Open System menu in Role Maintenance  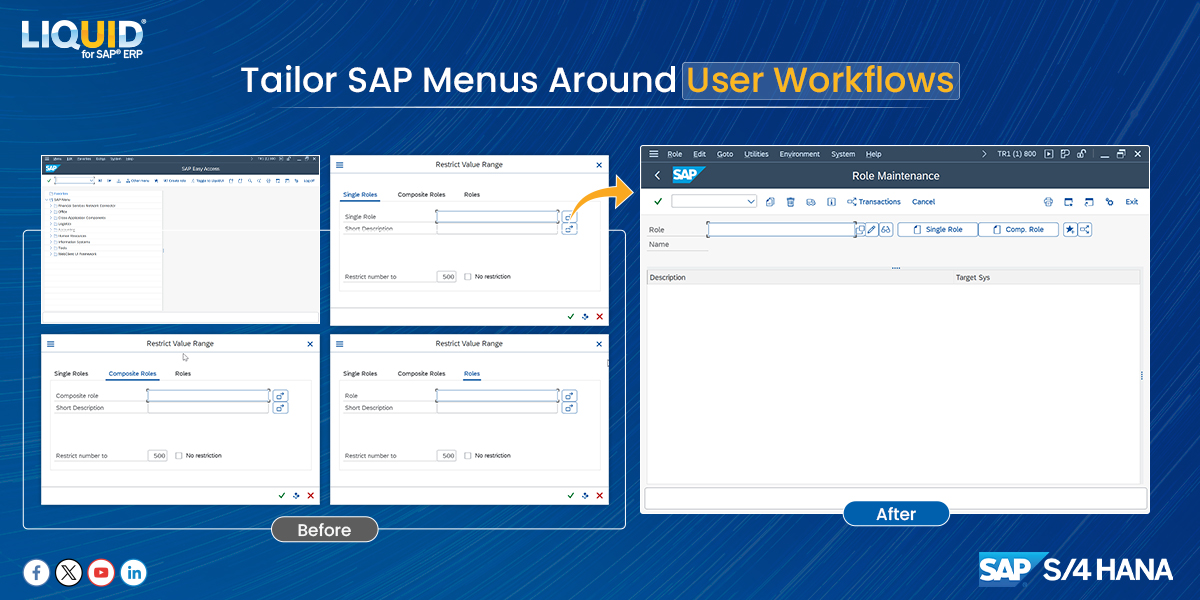pyautogui.click(x=843, y=154)
